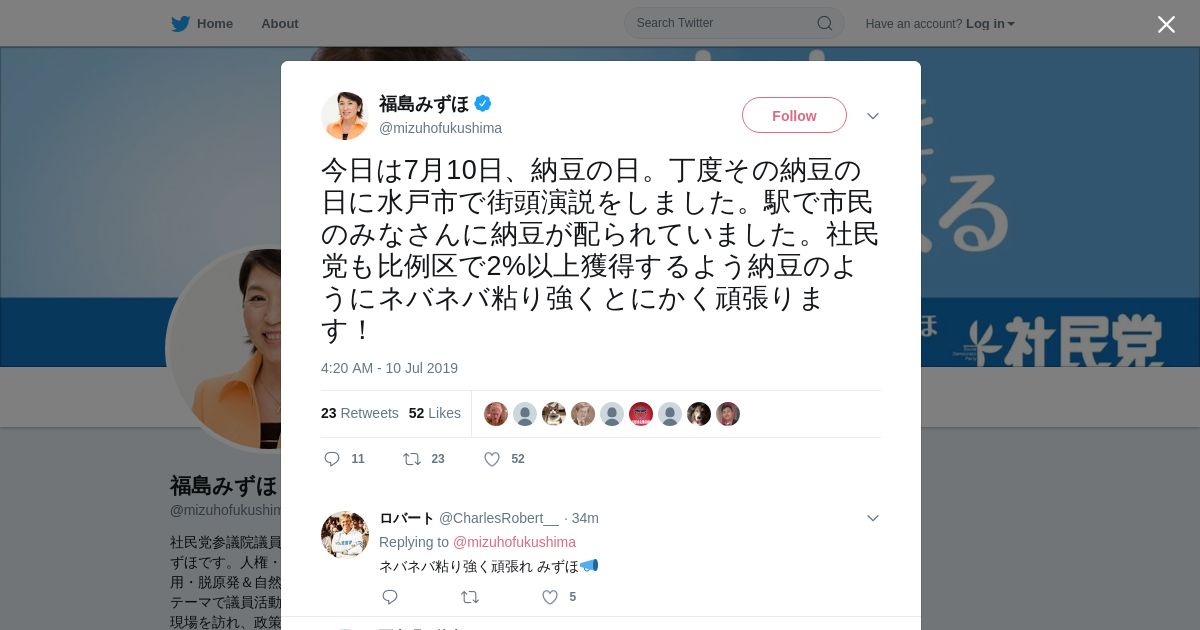Click the Twitter bird Home icon
The height and width of the screenshot is (630, 1200).
[180, 23]
